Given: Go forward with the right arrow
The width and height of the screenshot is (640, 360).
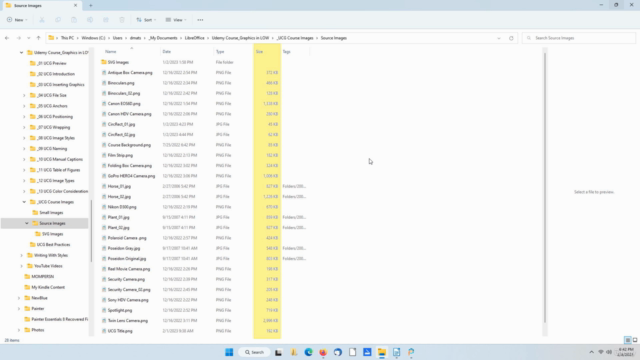Looking at the screenshot, I should 18,38.
